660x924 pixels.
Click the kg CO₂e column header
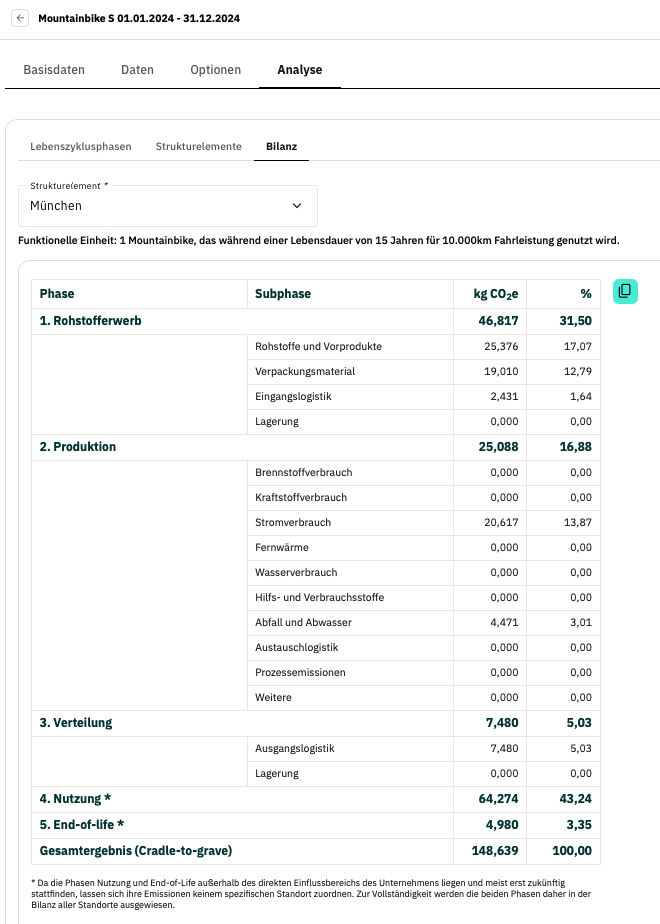click(495, 294)
